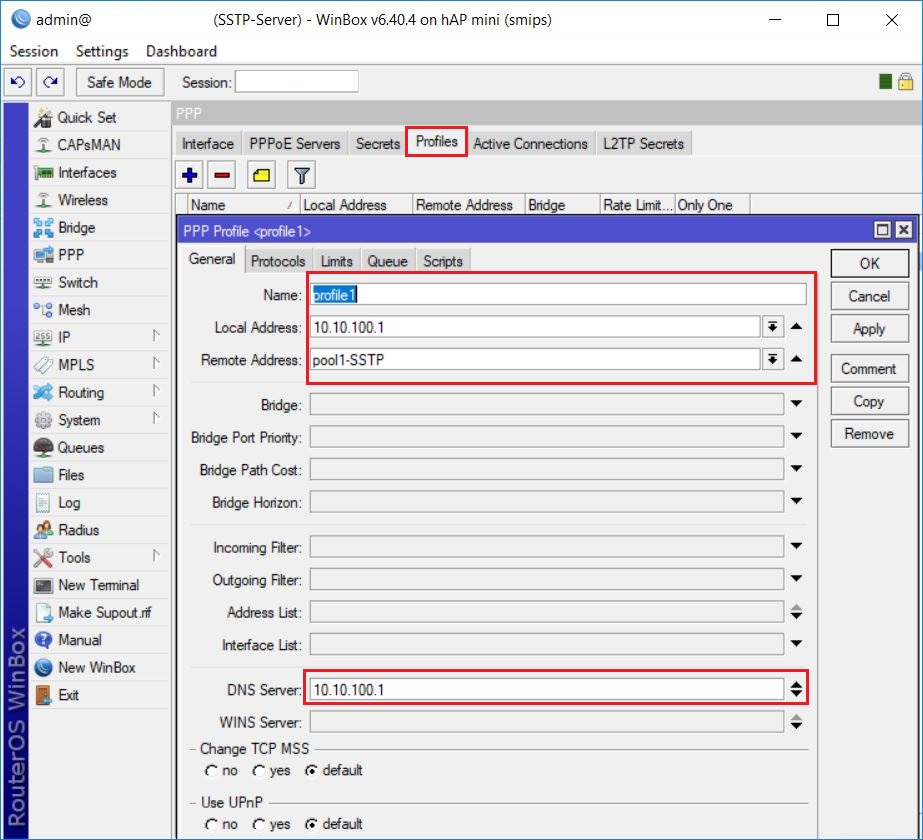Expand Bridge Port Priority field arrow

tap(796, 436)
